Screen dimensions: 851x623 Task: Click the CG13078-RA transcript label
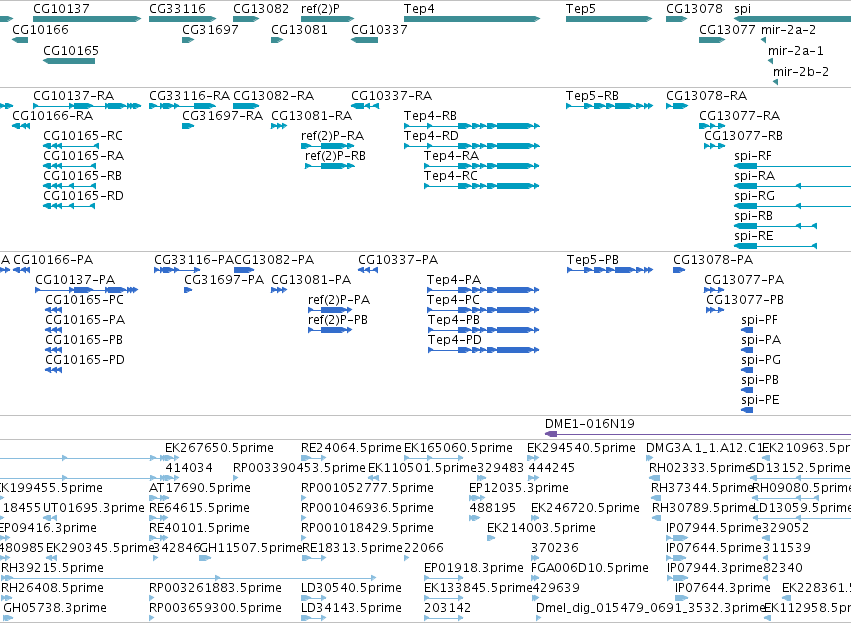707,96
